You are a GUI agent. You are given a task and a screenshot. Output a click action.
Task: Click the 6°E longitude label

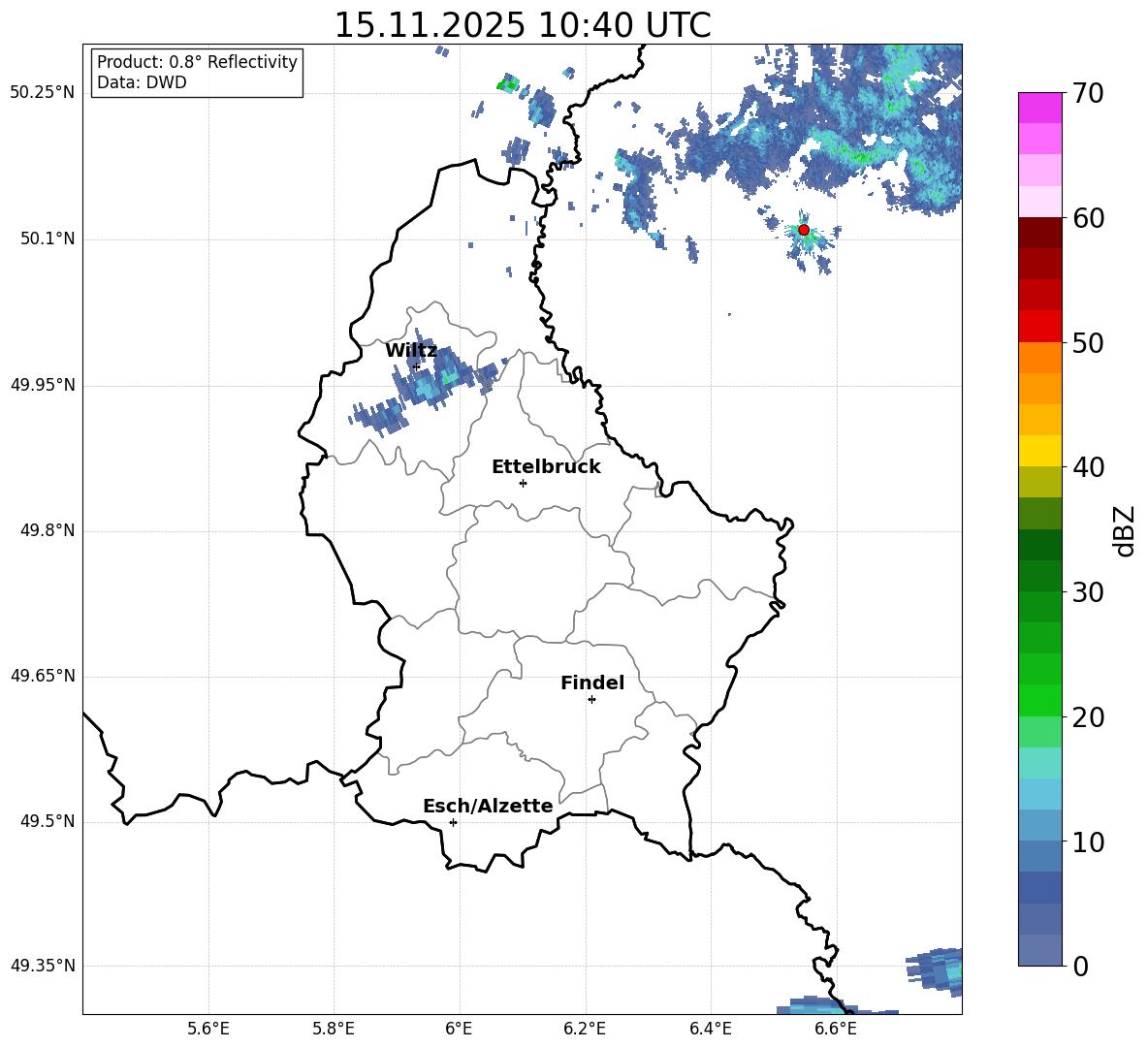coord(459,1029)
